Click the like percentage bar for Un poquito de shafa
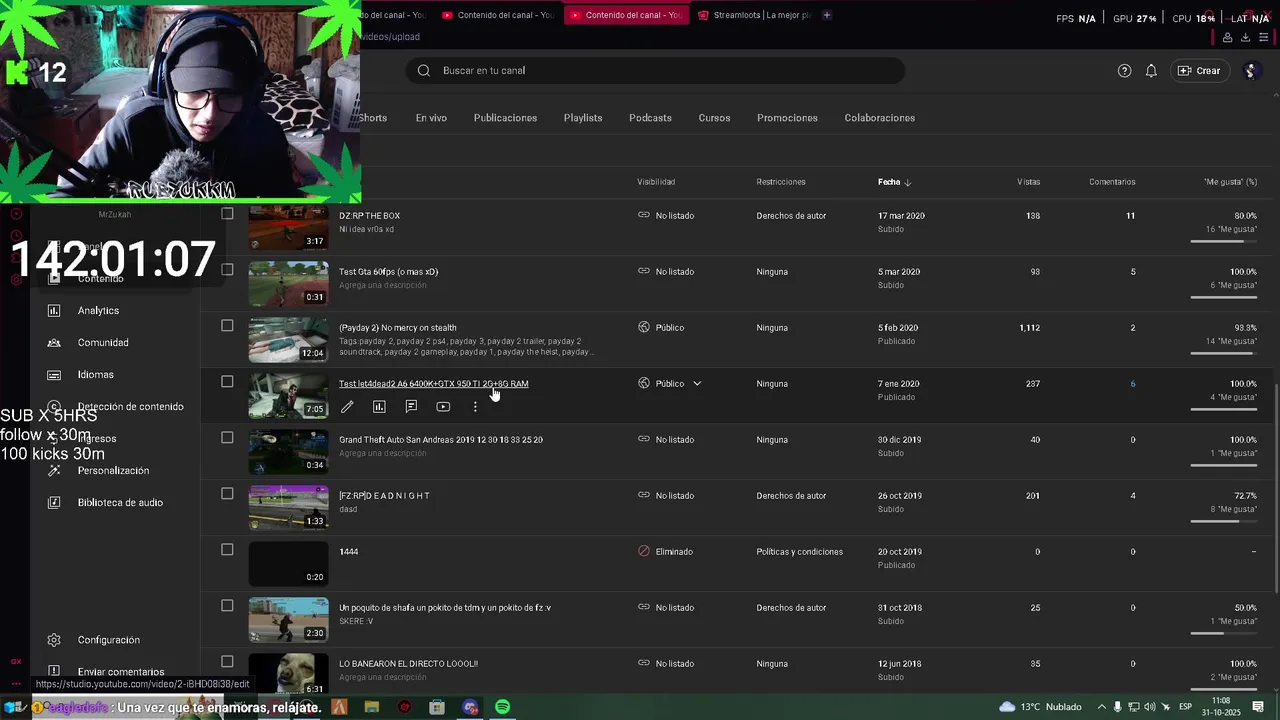 (1224, 633)
